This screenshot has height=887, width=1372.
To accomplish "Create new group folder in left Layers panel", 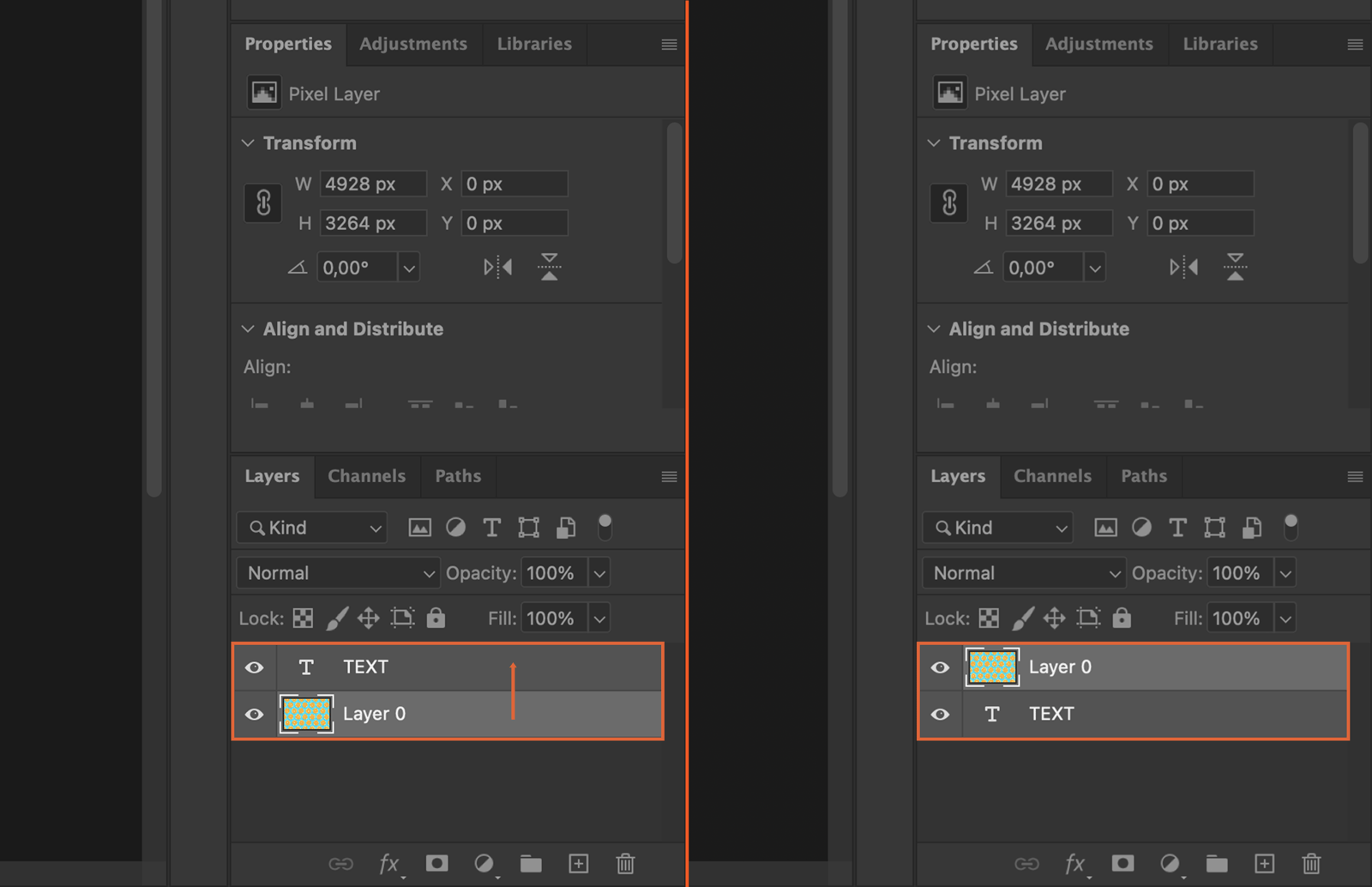I will click(x=531, y=864).
